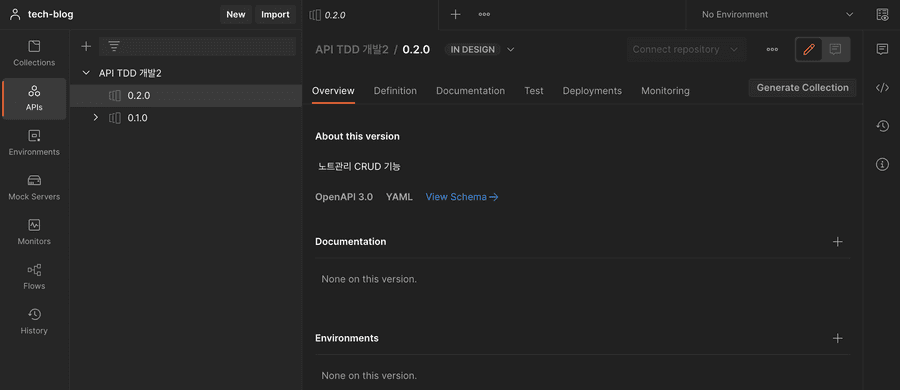900x390 pixels.
Task: Add documentation with plus icon
Action: coord(837,242)
